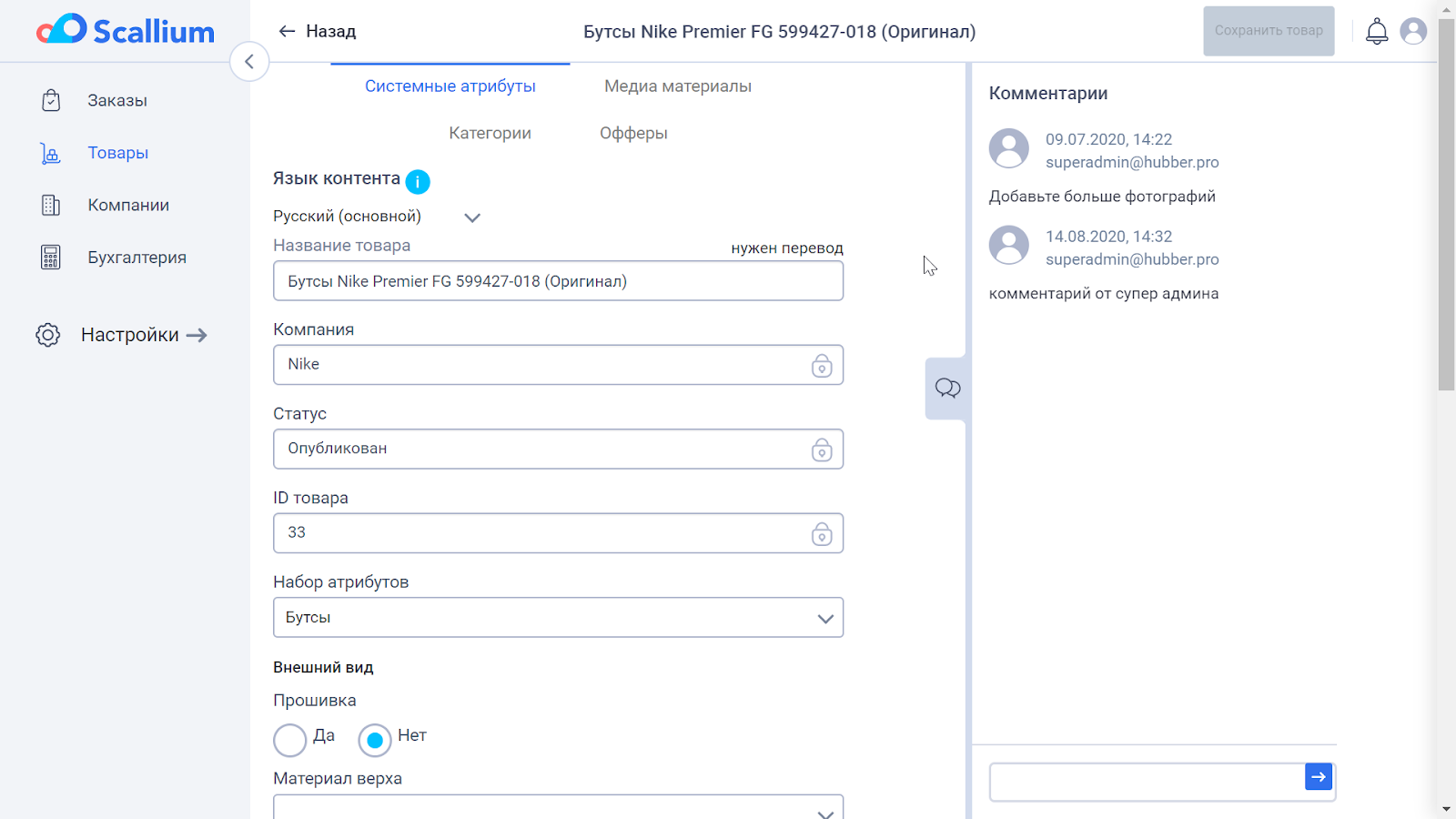The height and width of the screenshot is (819, 1456).
Task: Click the notification bell icon
Action: 1377,32
